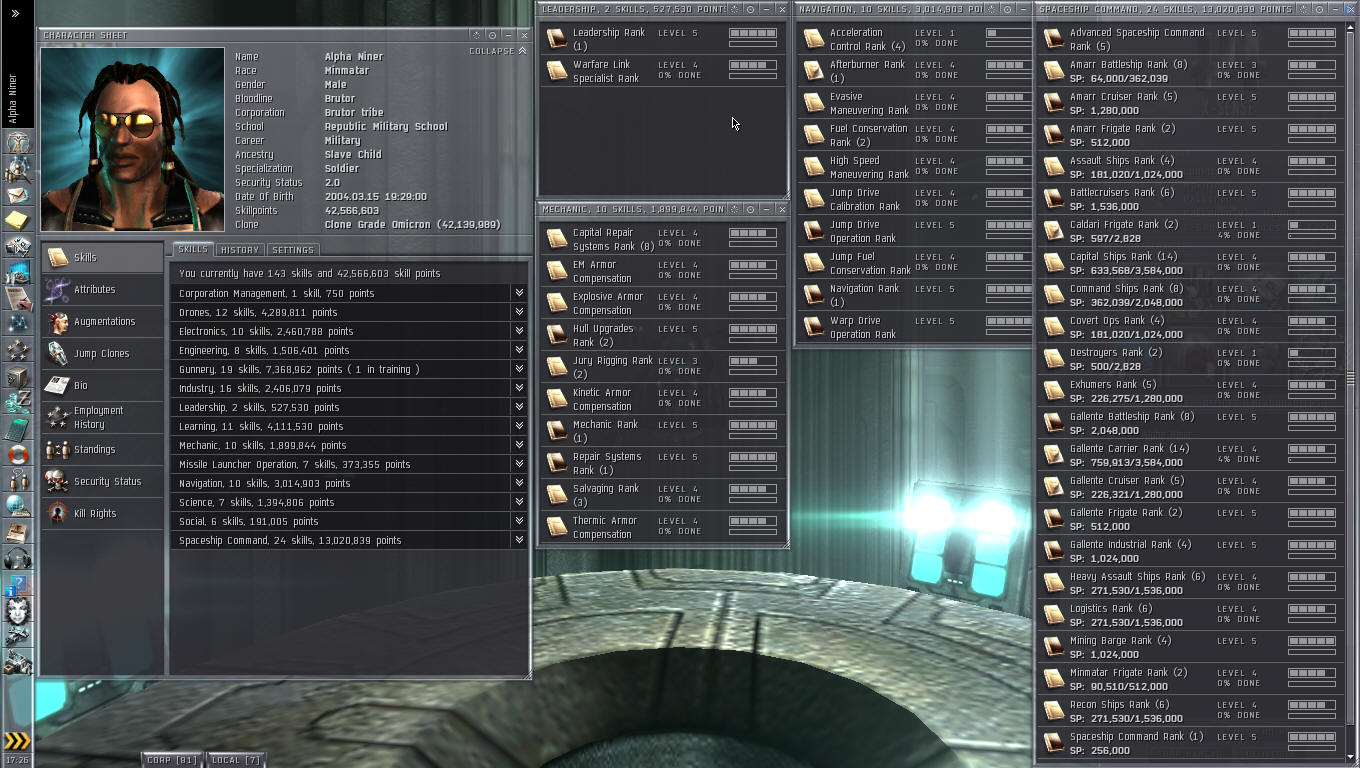Open the calculator icon in the sidebar
1360x768 pixels.
click(17, 429)
